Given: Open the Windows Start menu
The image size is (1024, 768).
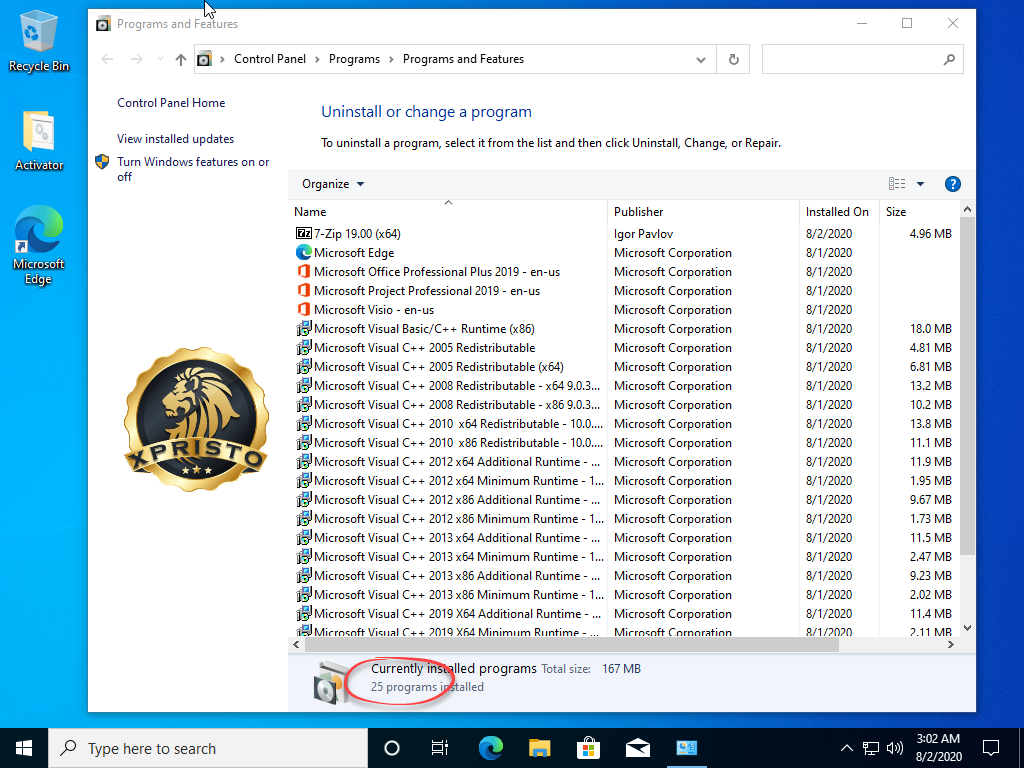Looking at the screenshot, I should tap(24, 748).
